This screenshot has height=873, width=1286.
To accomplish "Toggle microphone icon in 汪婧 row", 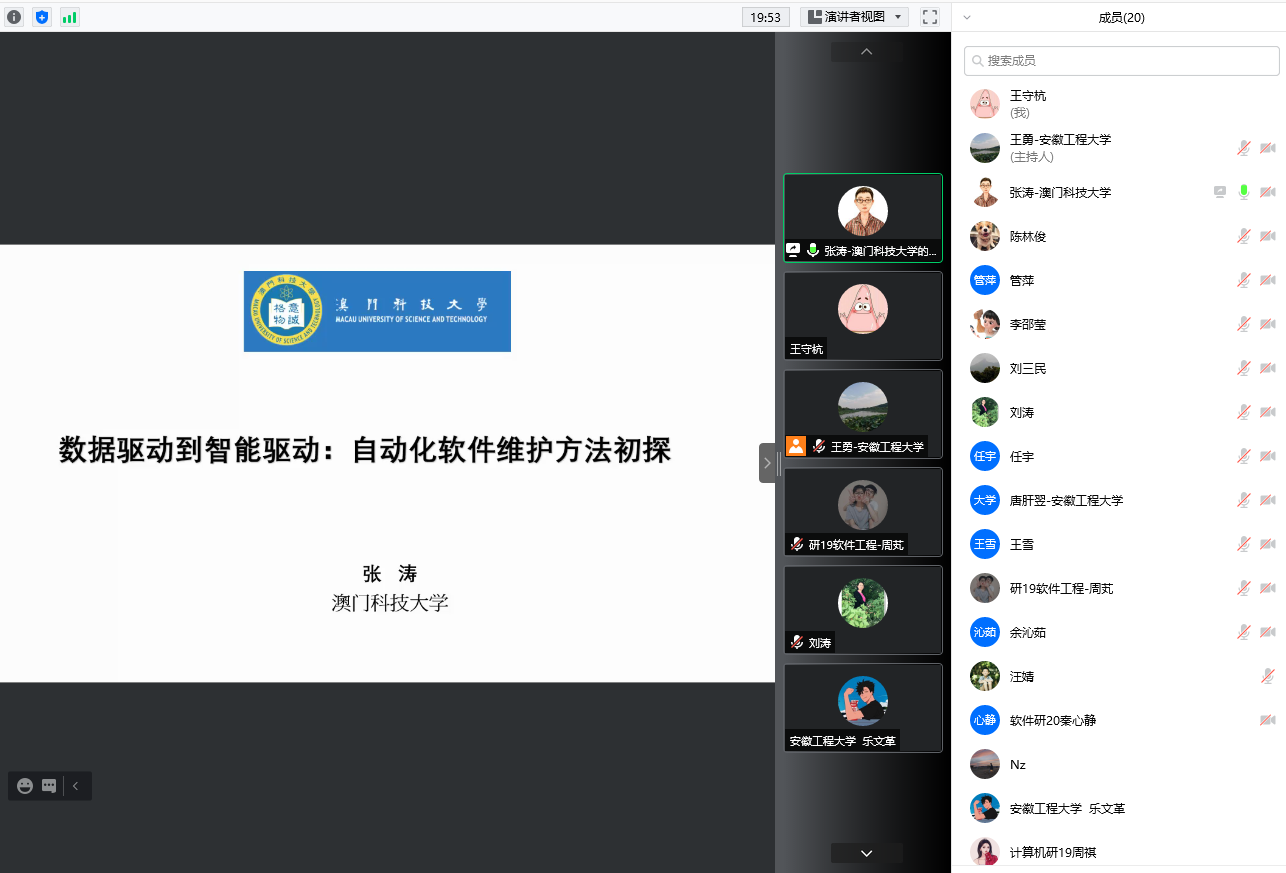I will pos(1267,676).
